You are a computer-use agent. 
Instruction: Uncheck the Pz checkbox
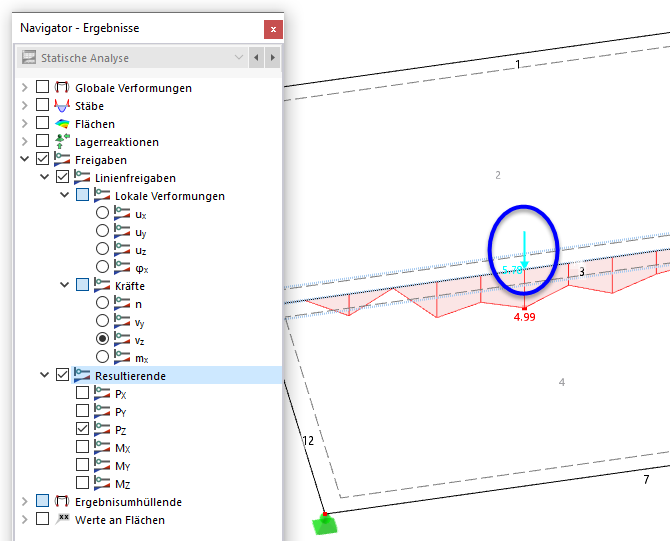[x=82, y=429]
